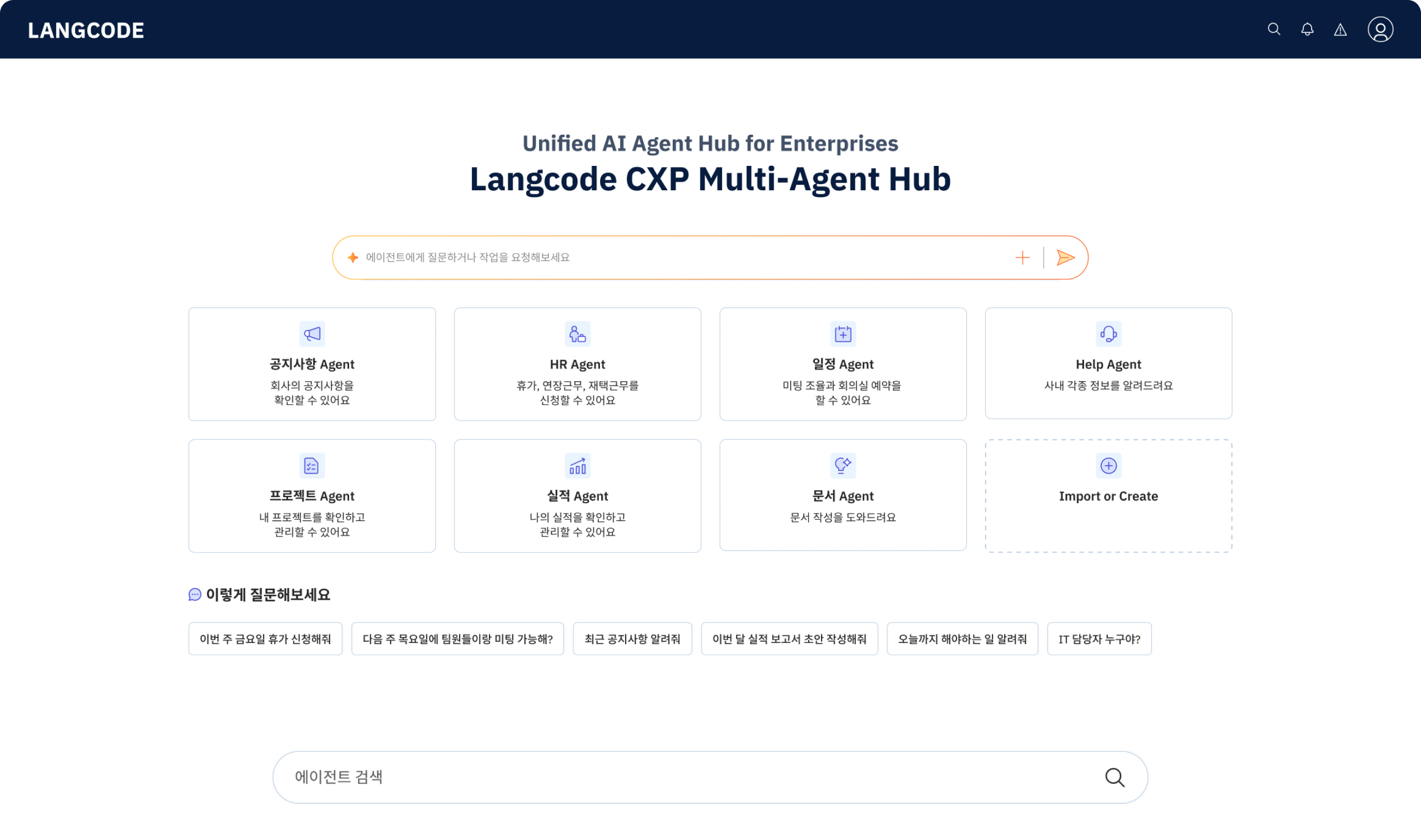
Task: Click the plus attach icon in prompt bar
Action: click(1022, 257)
